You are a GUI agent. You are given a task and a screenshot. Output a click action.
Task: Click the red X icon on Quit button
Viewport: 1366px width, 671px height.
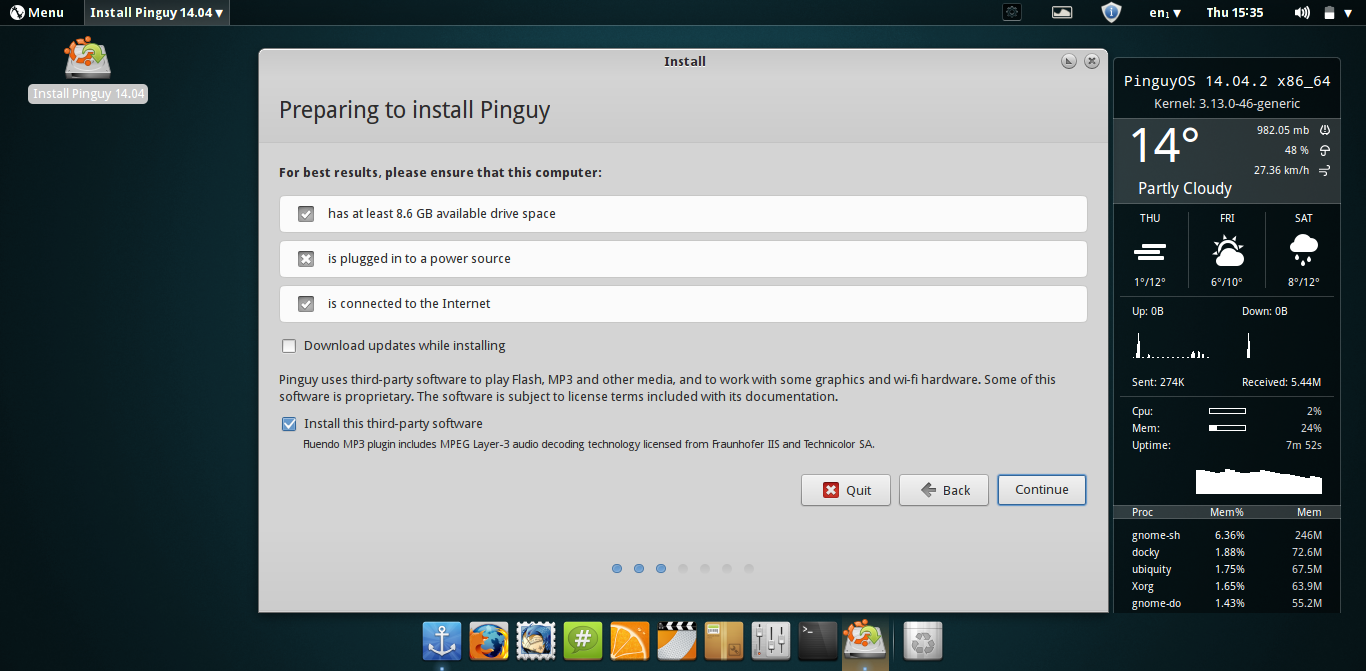coord(831,490)
